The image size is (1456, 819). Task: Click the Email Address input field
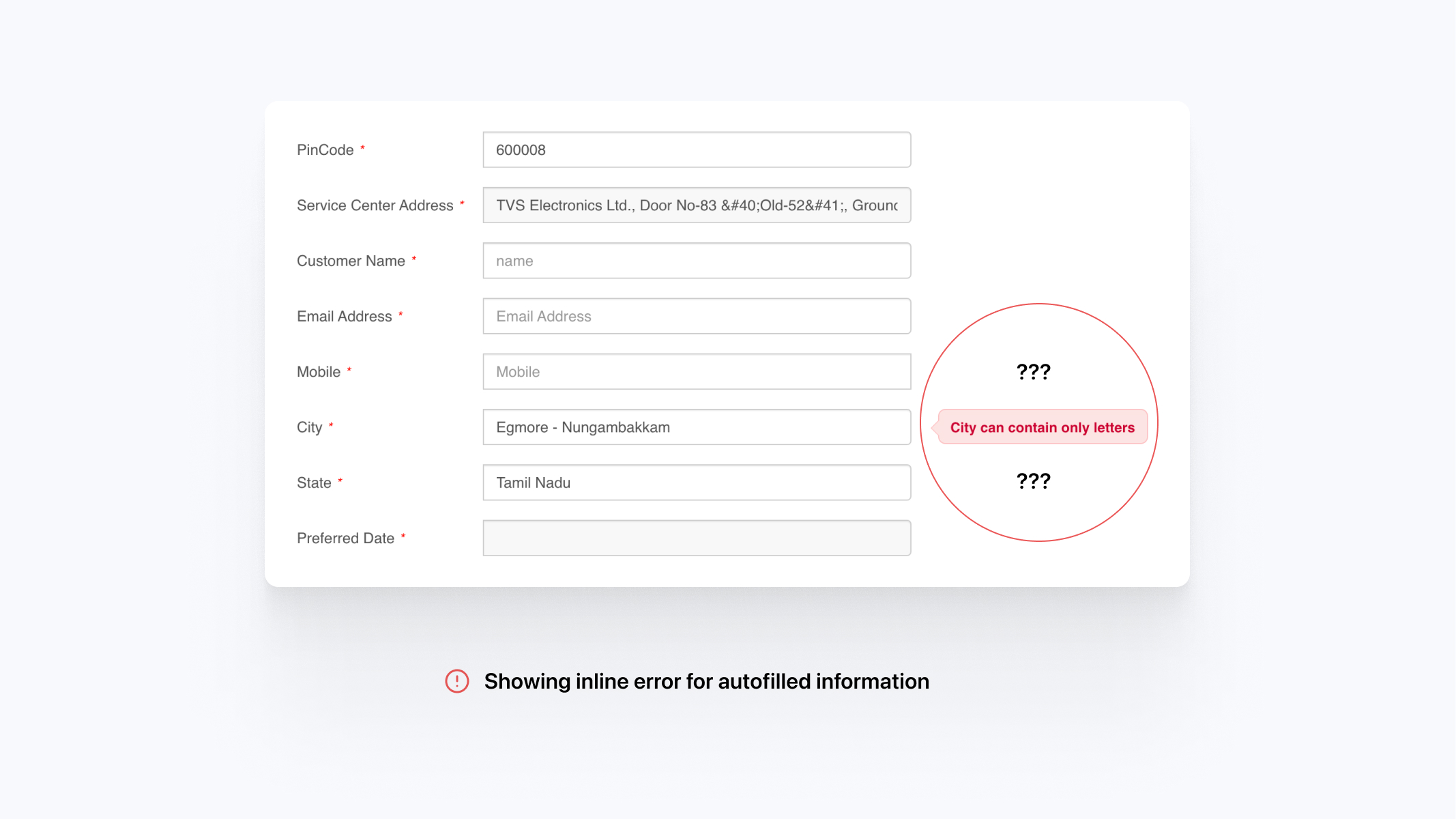696,316
